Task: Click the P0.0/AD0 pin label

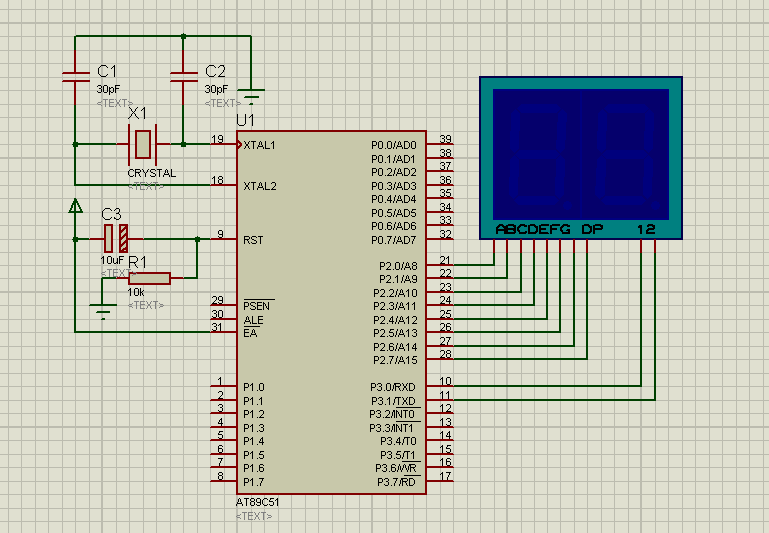Action: (x=394, y=145)
